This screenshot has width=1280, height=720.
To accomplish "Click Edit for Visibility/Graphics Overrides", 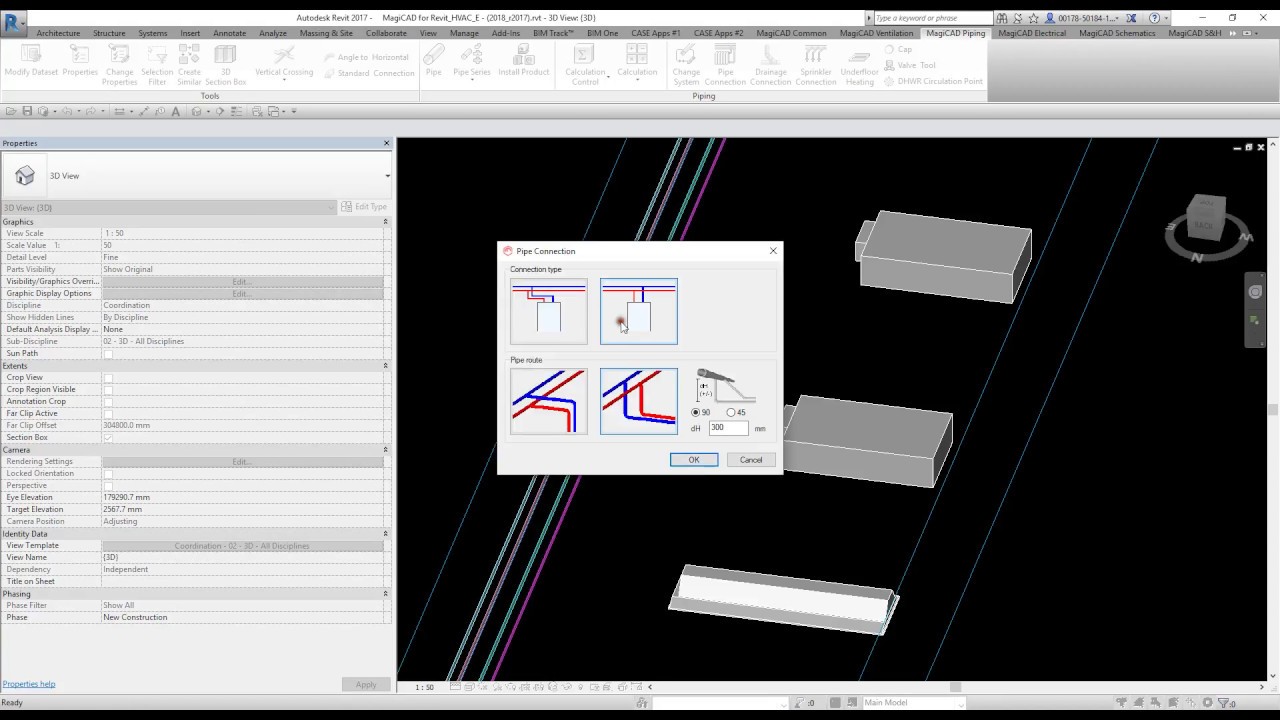I will click(x=241, y=282).
